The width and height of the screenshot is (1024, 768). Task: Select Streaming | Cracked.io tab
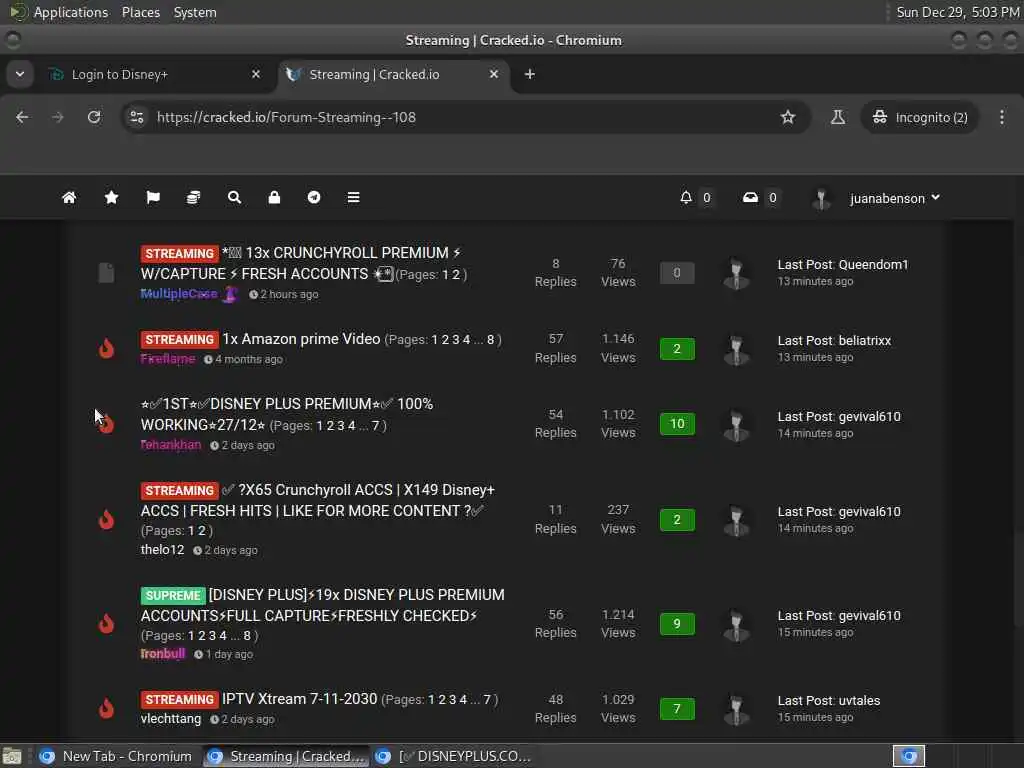[392, 74]
